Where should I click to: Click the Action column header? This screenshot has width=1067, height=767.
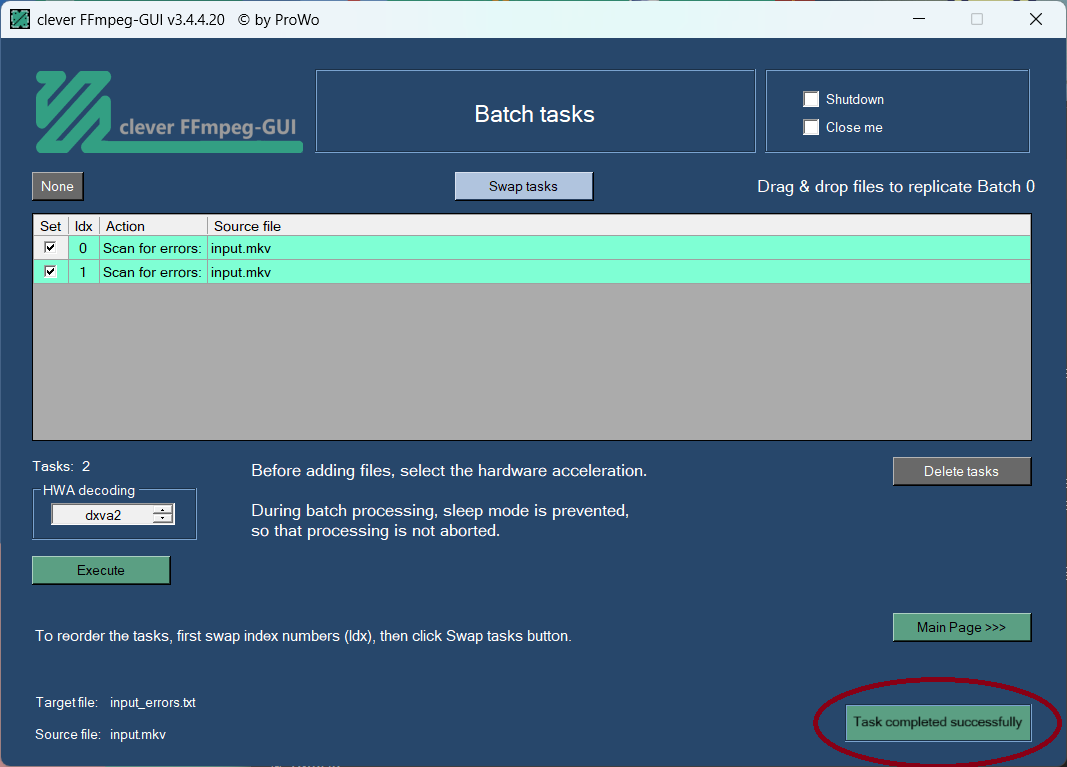pos(153,226)
